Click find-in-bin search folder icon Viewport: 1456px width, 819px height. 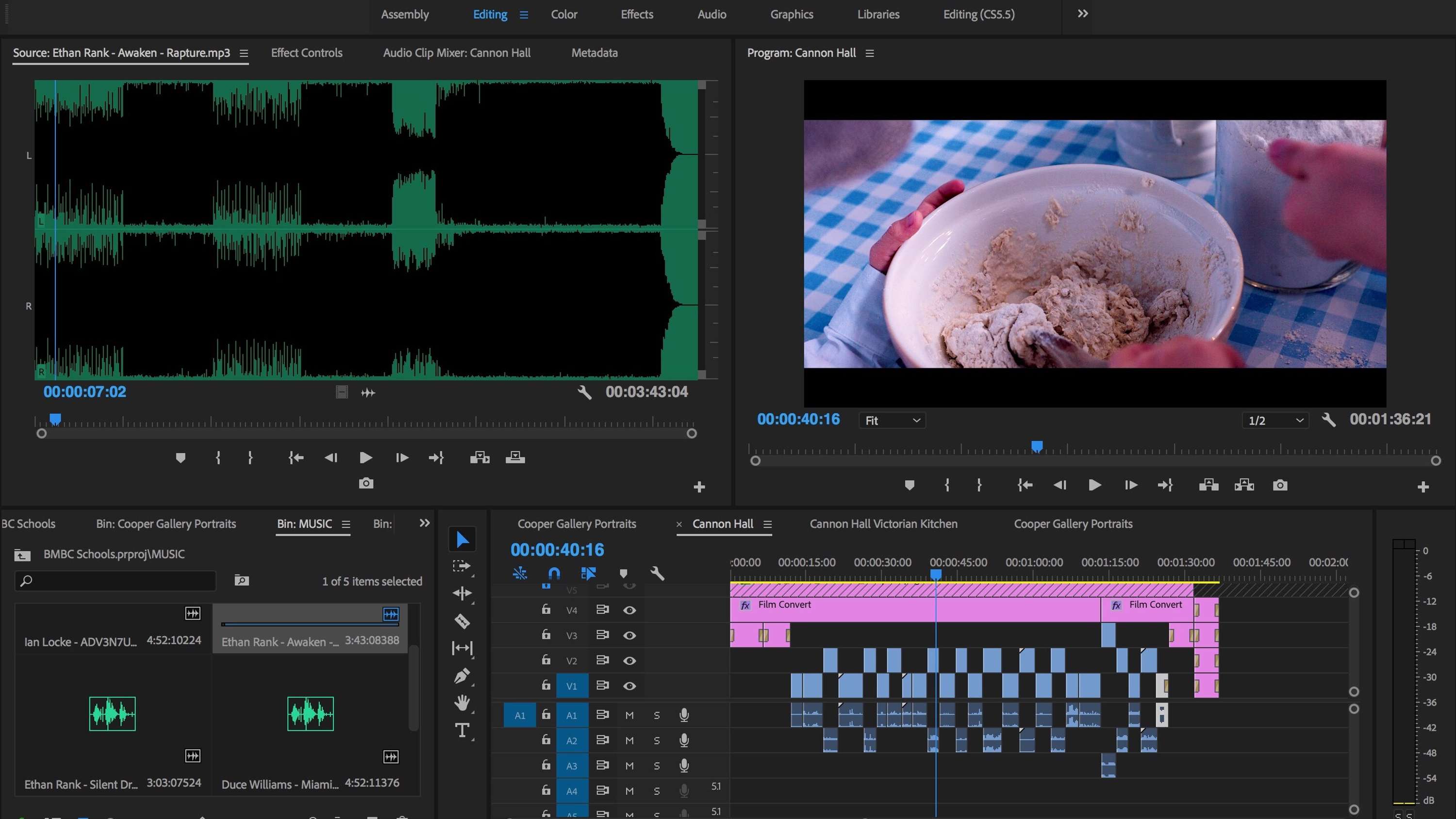tap(241, 580)
